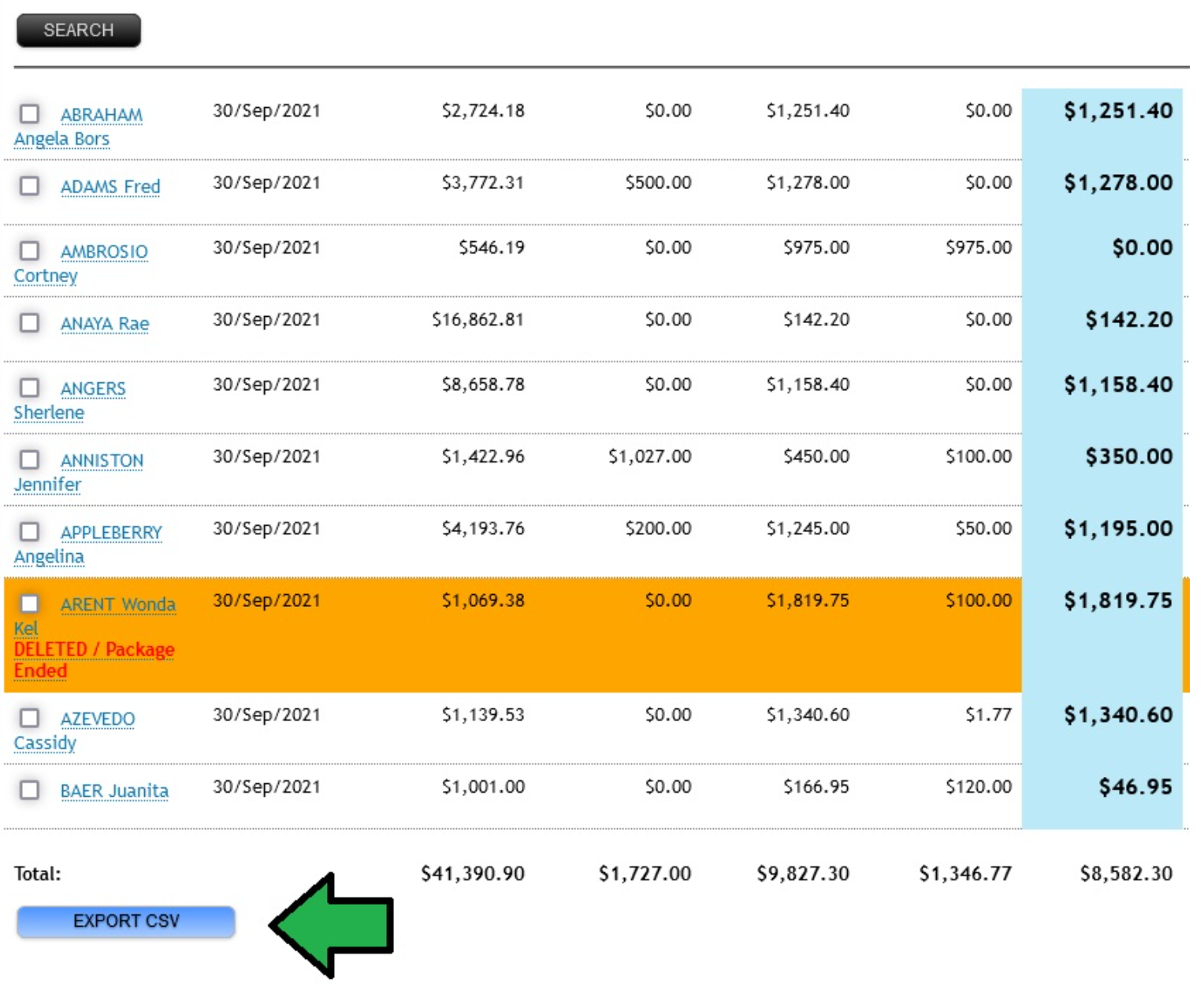Click the EXPORT CSV button
This screenshot has width=1204, height=989.
point(126,920)
